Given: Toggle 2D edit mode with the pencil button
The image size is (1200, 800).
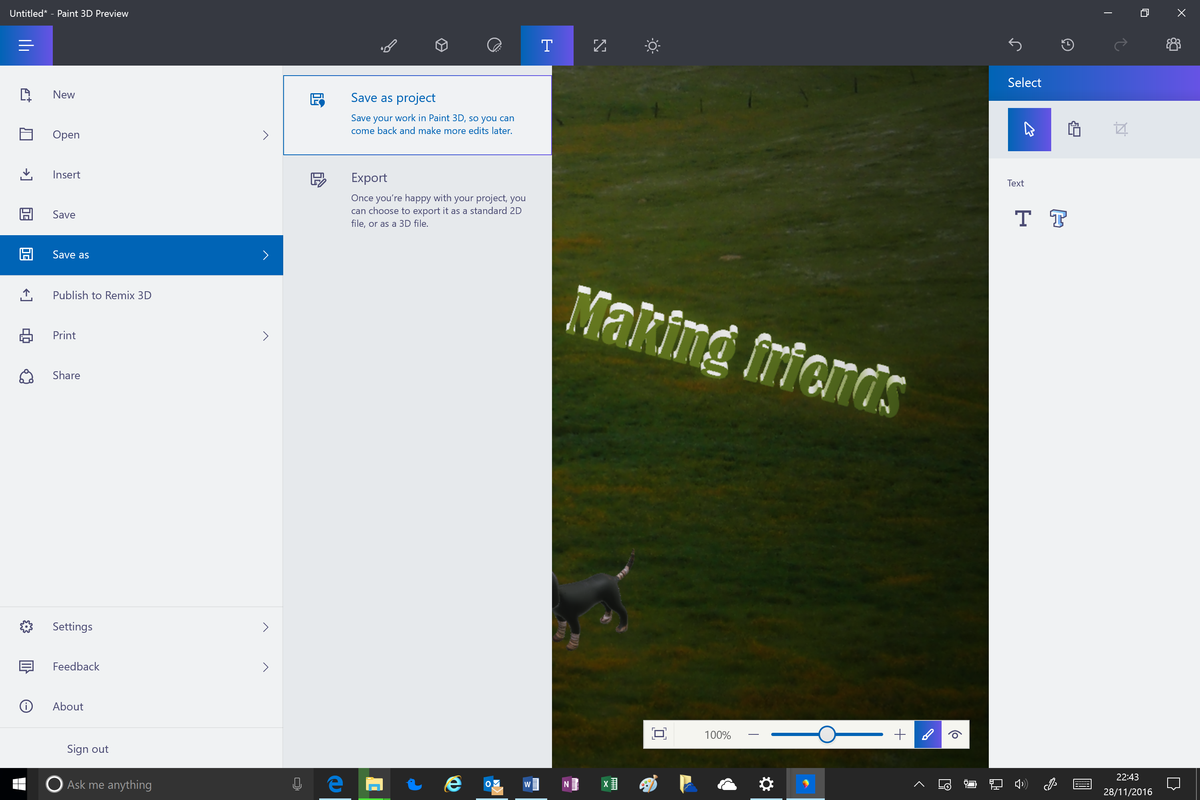Looking at the screenshot, I should pyautogui.click(x=927, y=734).
